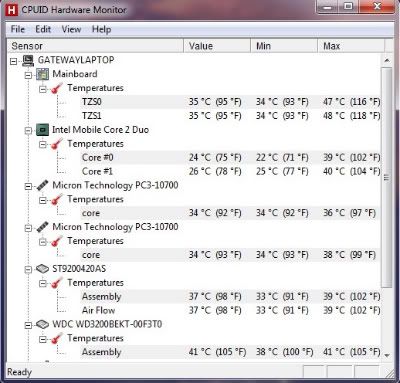Click the thermometer icon under second Micron Technology
The height and width of the screenshot is (383, 400).
click(57, 241)
